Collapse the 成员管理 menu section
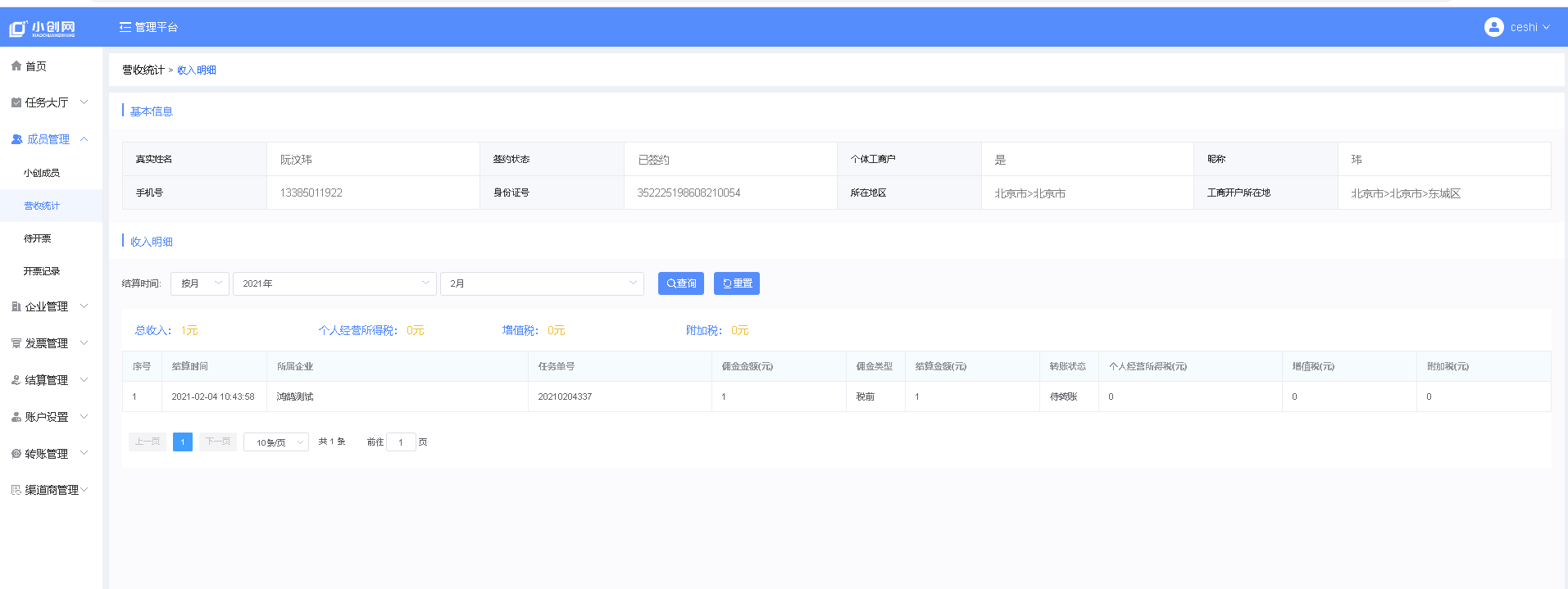1568x589 pixels. tap(84, 139)
